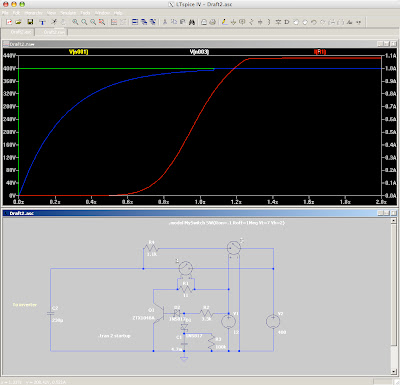
Task: Click the .model MySwitch directive text
Action: pos(227,223)
